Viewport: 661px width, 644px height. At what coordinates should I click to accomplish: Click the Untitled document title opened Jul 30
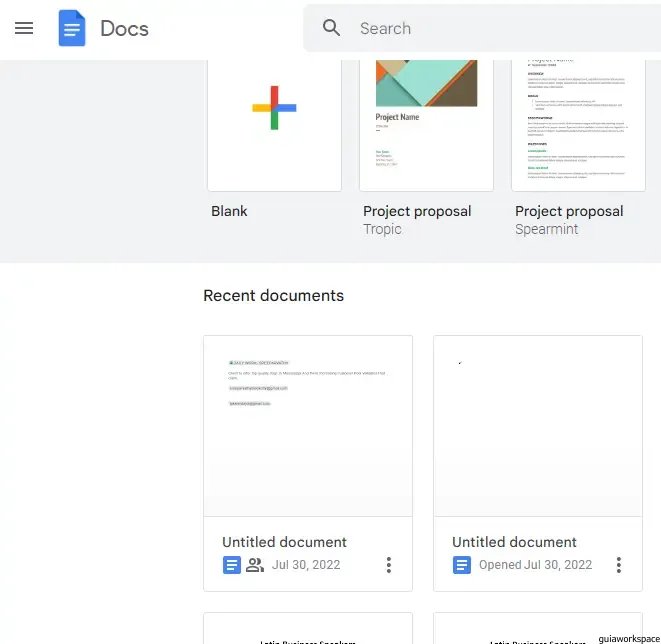(514, 542)
